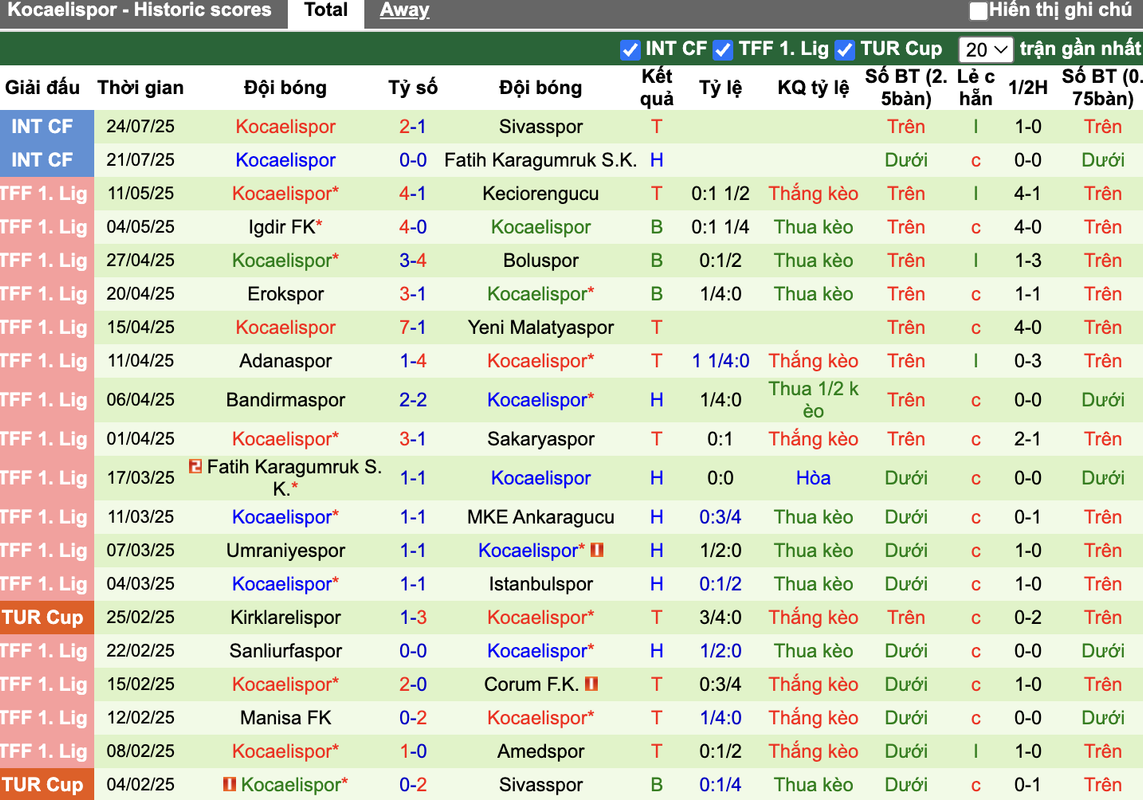
Task: Uncheck the TUR Cup filter checkbox
Action: pyautogui.click(x=844, y=50)
